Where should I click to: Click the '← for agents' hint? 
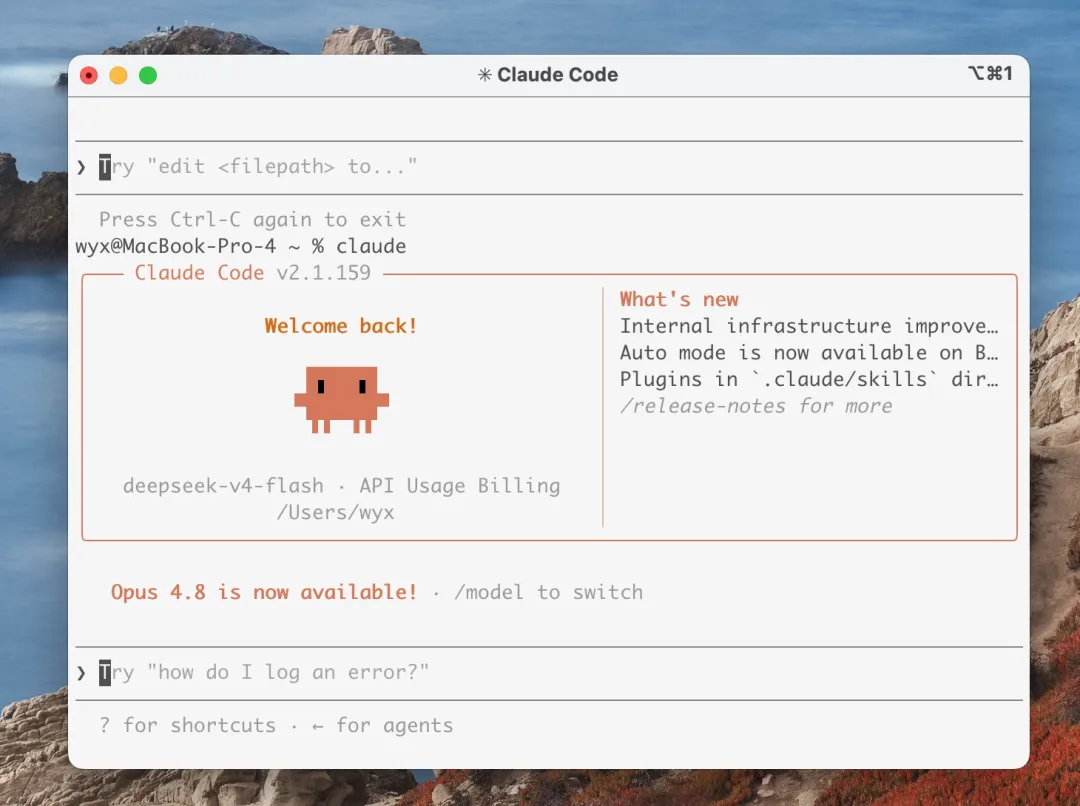(382, 725)
